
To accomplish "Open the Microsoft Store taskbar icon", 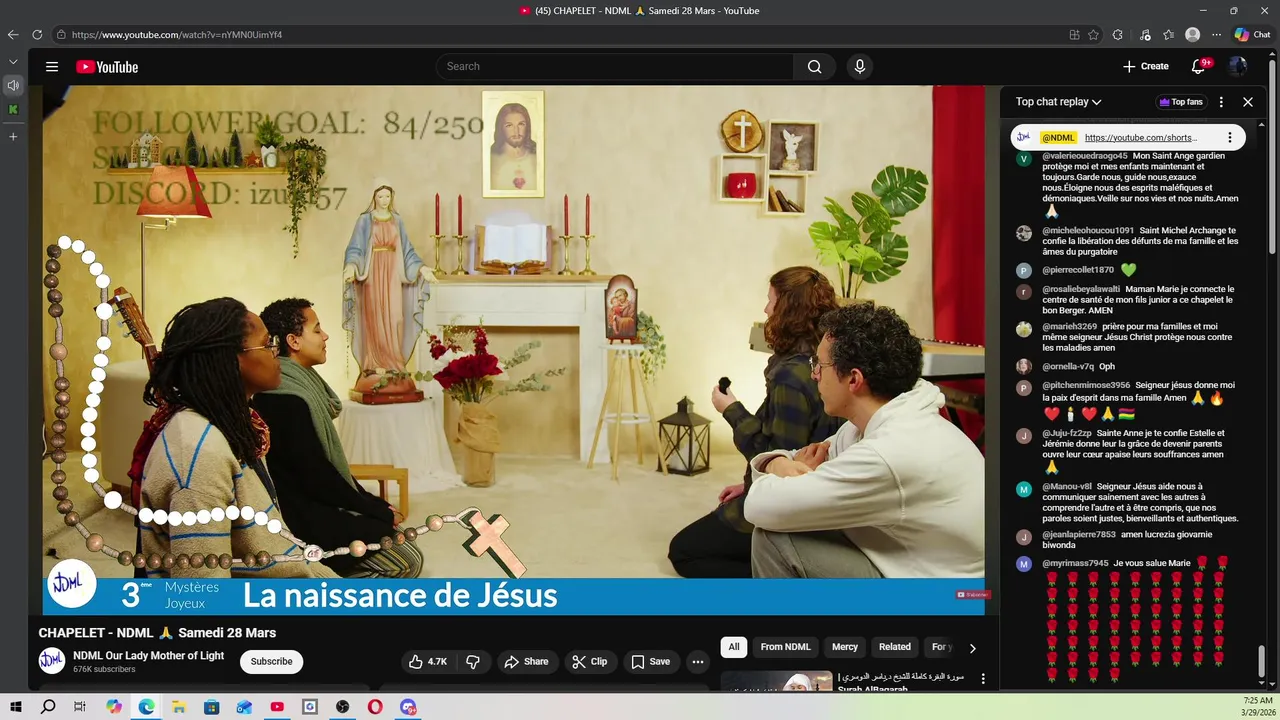I will [212, 707].
